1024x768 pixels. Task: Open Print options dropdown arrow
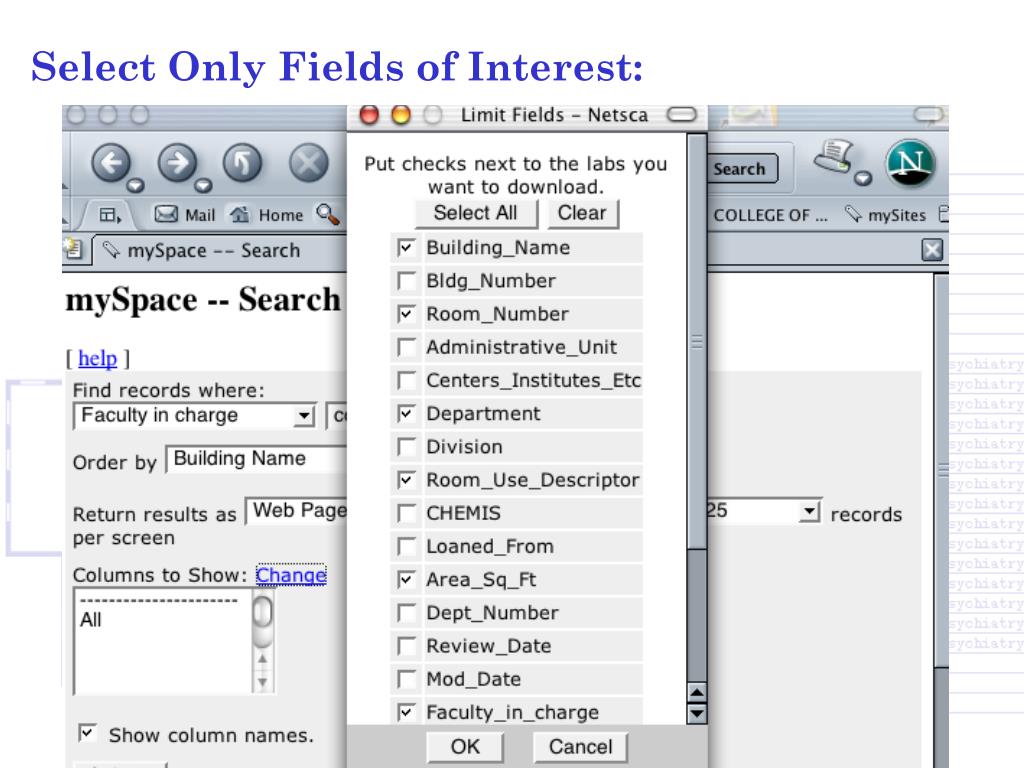coord(863,178)
